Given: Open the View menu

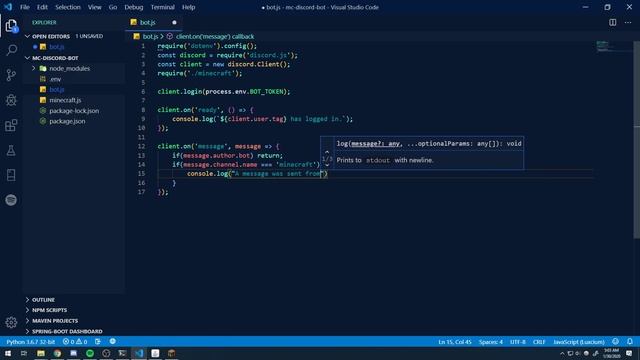Looking at the screenshot, I should (94, 7).
